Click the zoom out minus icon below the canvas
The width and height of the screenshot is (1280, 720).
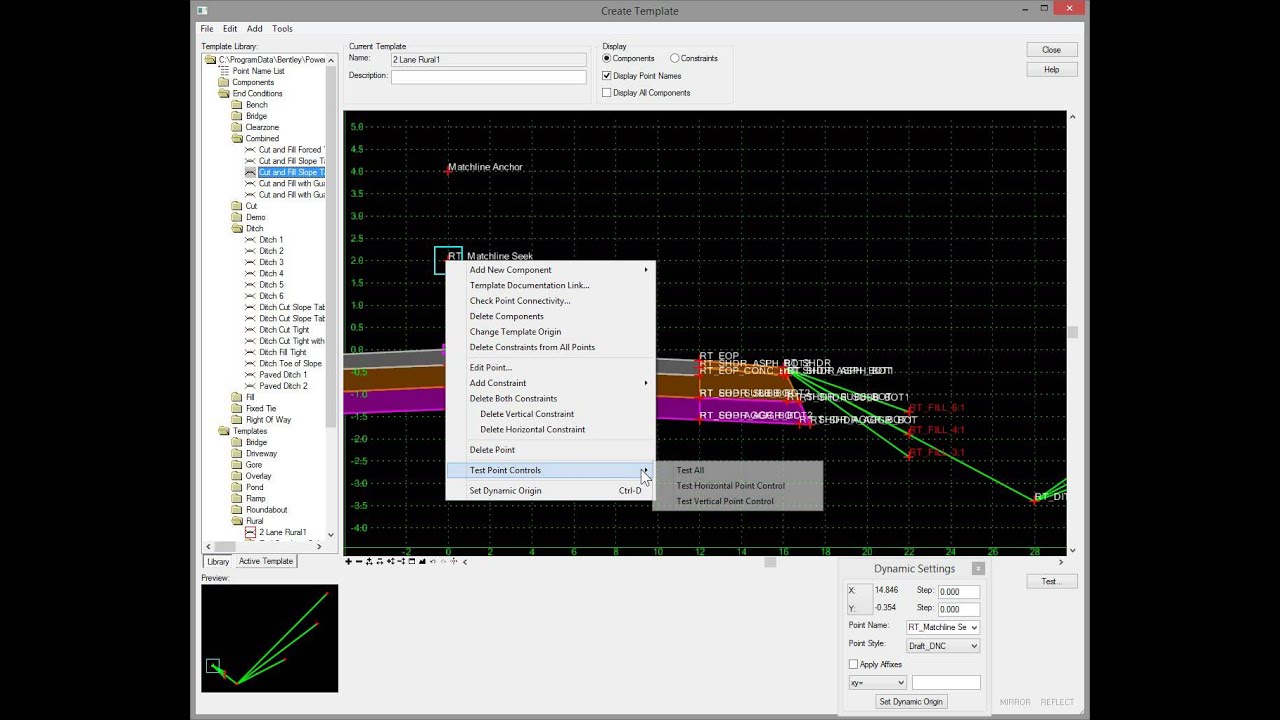click(359, 562)
